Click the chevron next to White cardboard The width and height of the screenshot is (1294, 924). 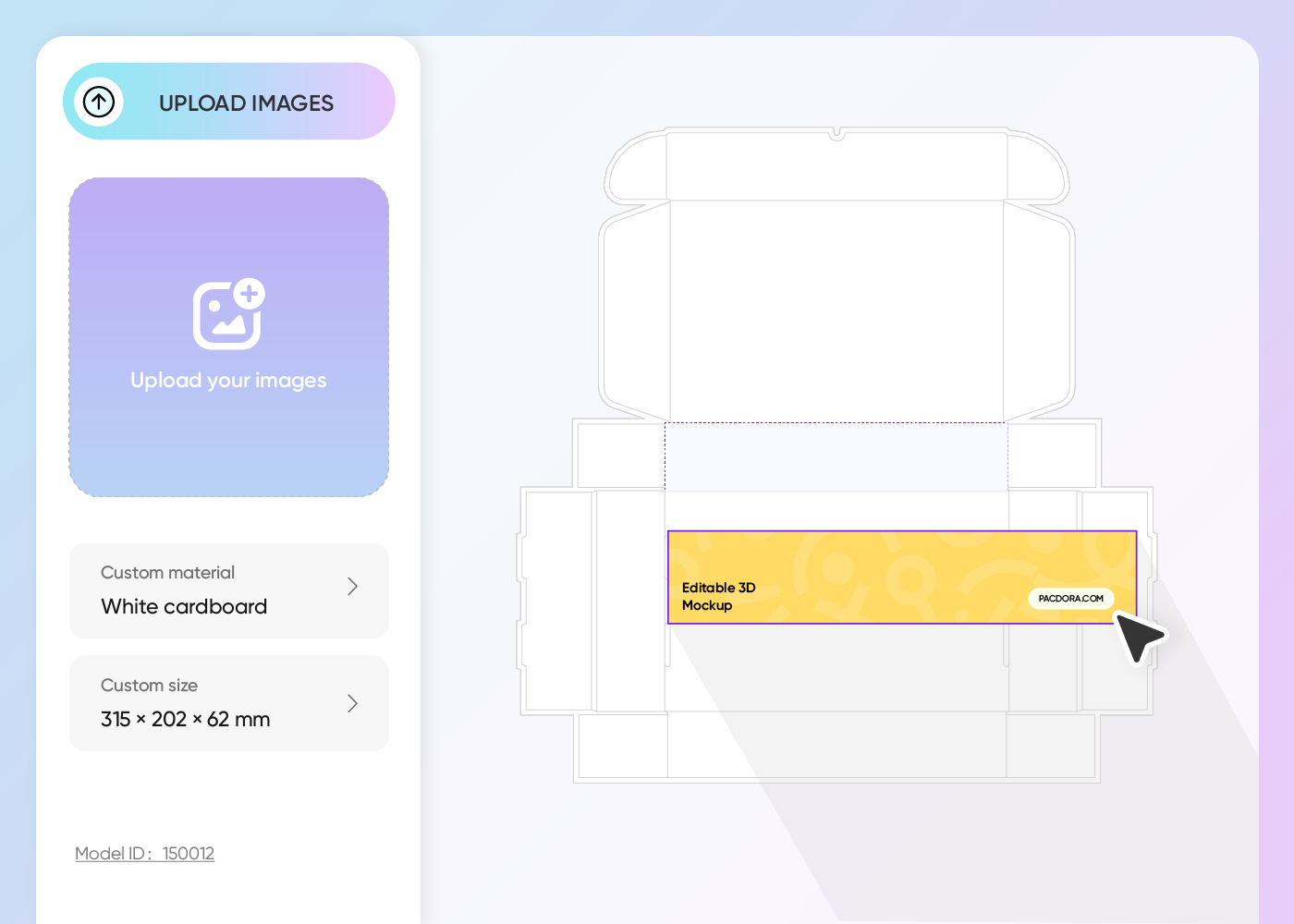(352, 586)
